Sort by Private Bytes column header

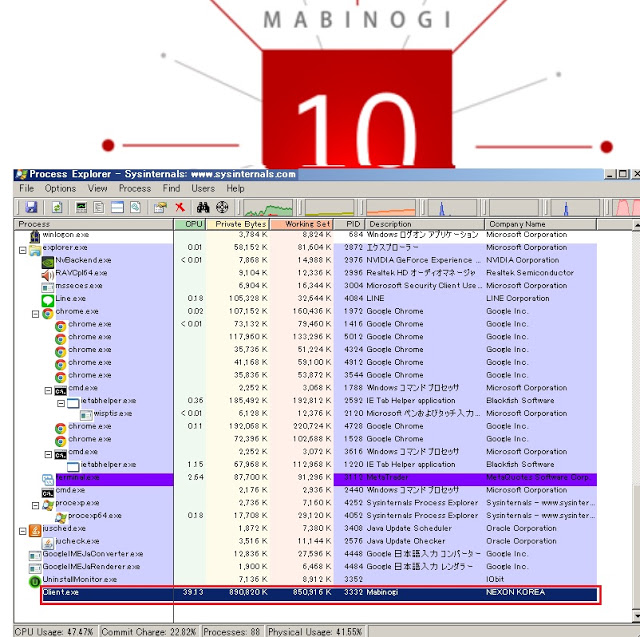[x=238, y=224]
